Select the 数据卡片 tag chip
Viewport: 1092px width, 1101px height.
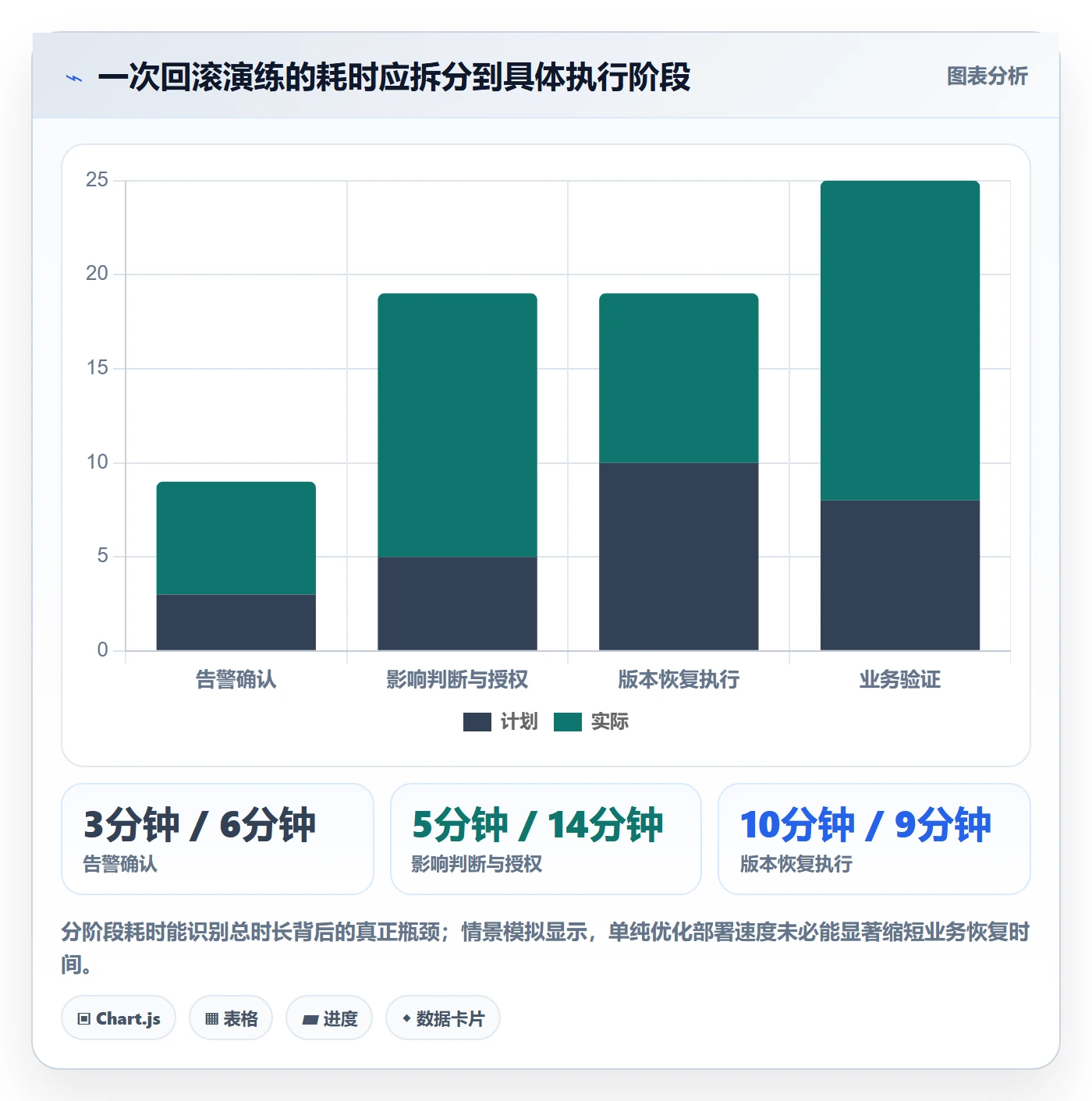click(443, 1018)
